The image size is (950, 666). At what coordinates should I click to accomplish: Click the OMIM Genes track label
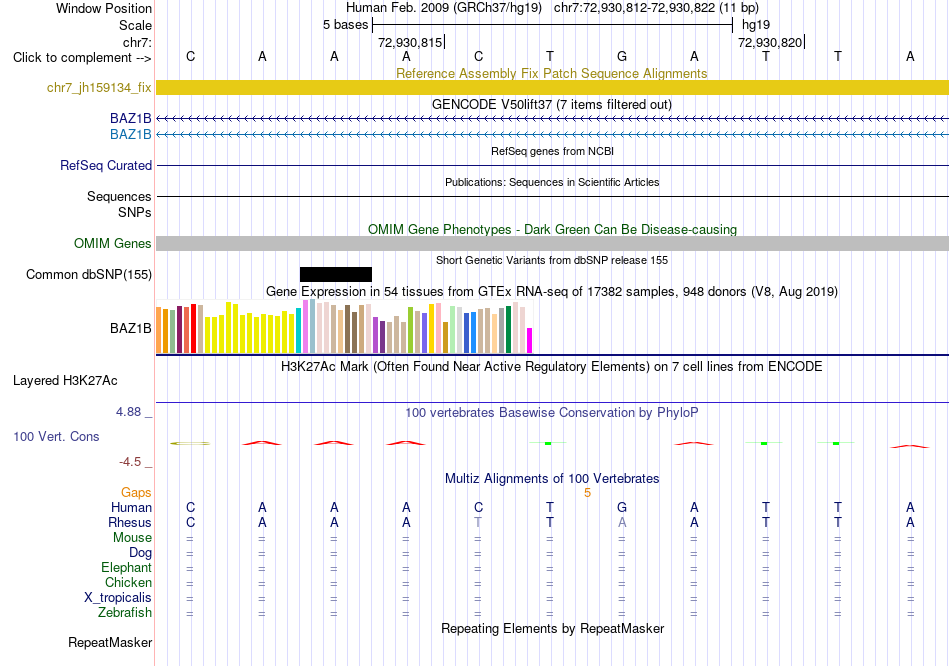(113, 243)
